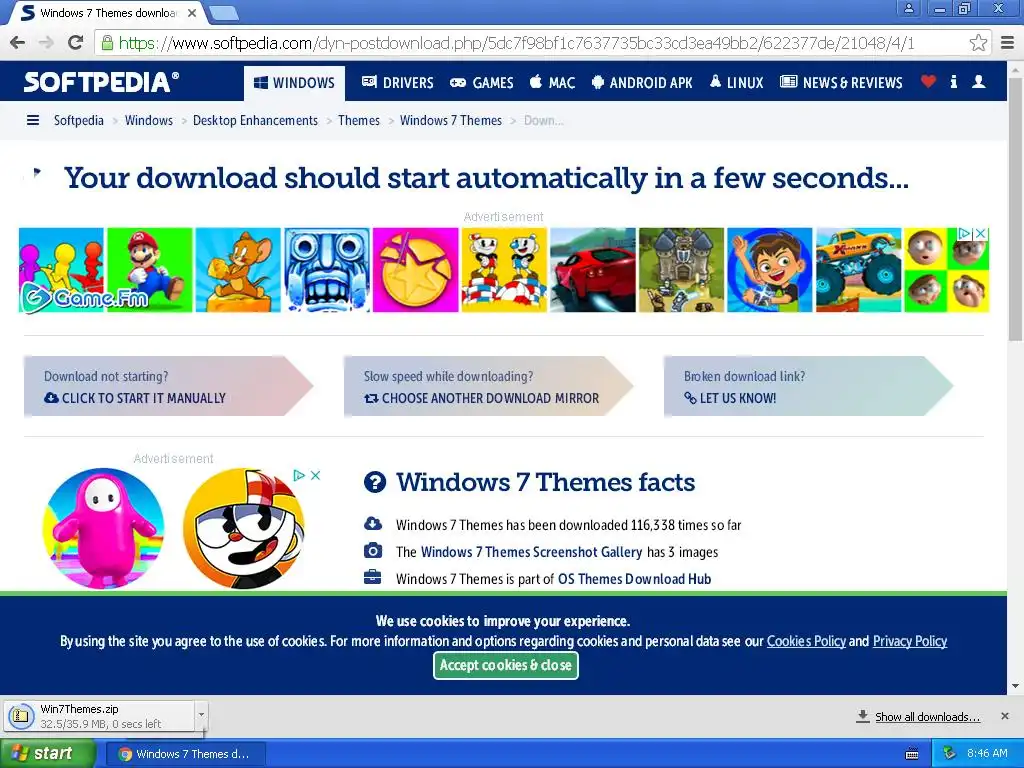Click the keyboard icon in system tray
1024x768 pixels.
coord(912,754)
